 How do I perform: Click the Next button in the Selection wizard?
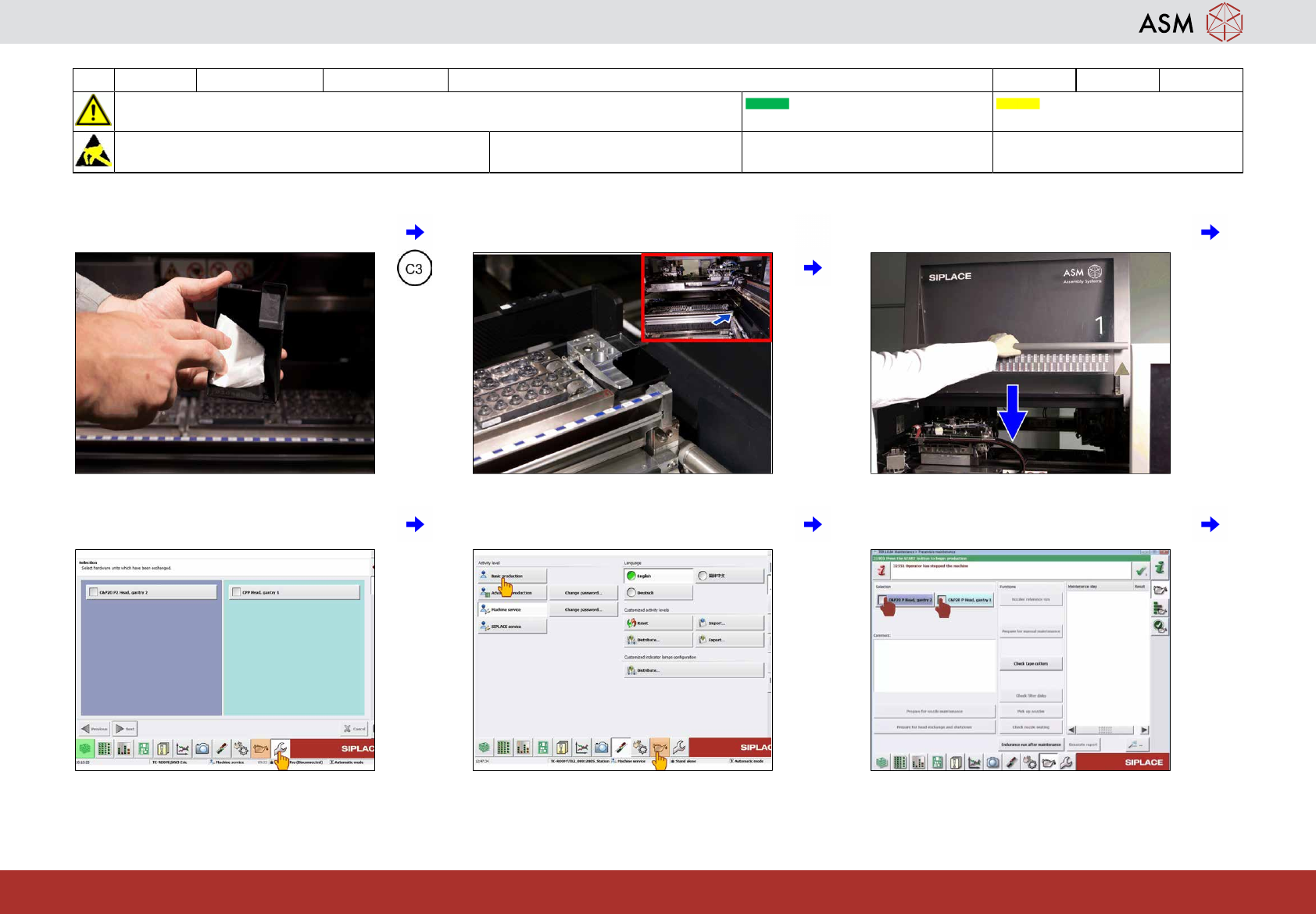click(124, 729)
